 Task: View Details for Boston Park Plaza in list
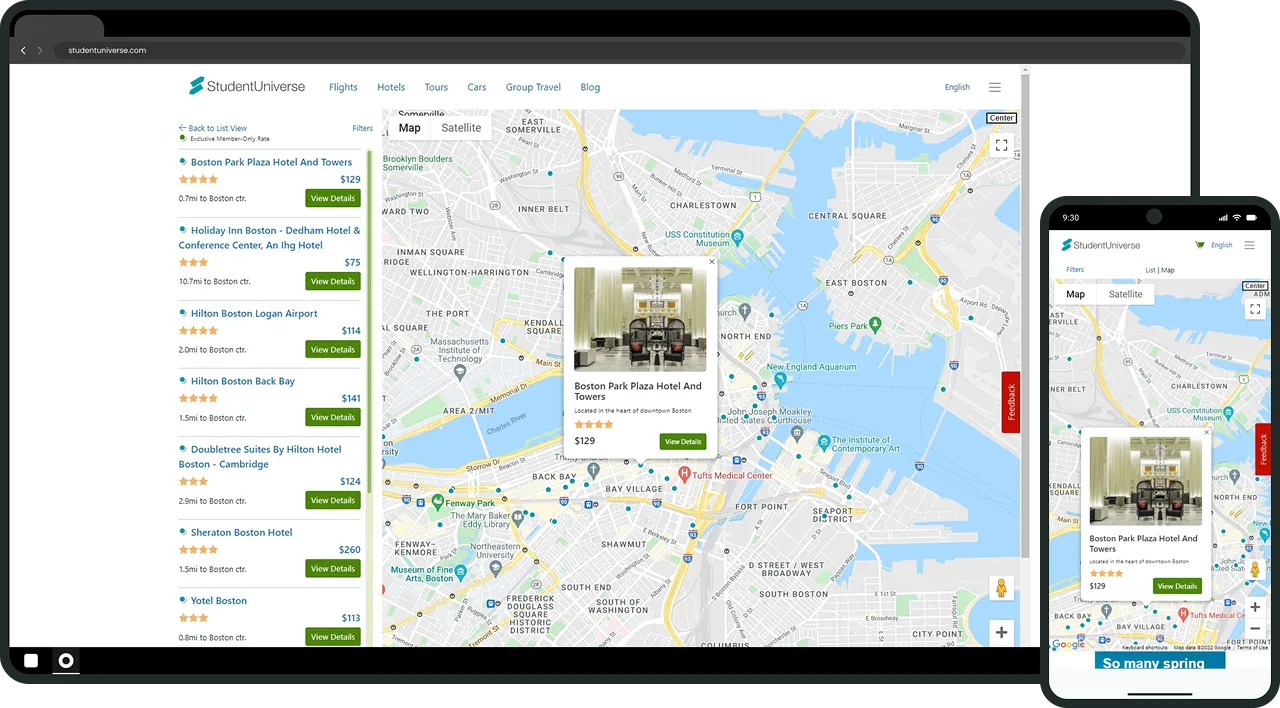pyautogui.click(x=333, y=198)
